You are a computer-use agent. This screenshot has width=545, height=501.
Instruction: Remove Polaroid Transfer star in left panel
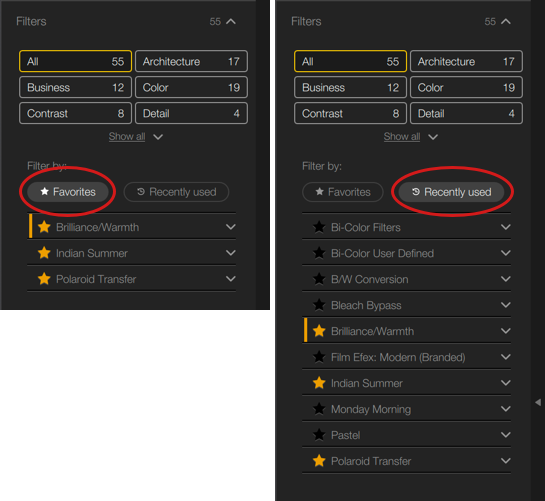(44, 279)
